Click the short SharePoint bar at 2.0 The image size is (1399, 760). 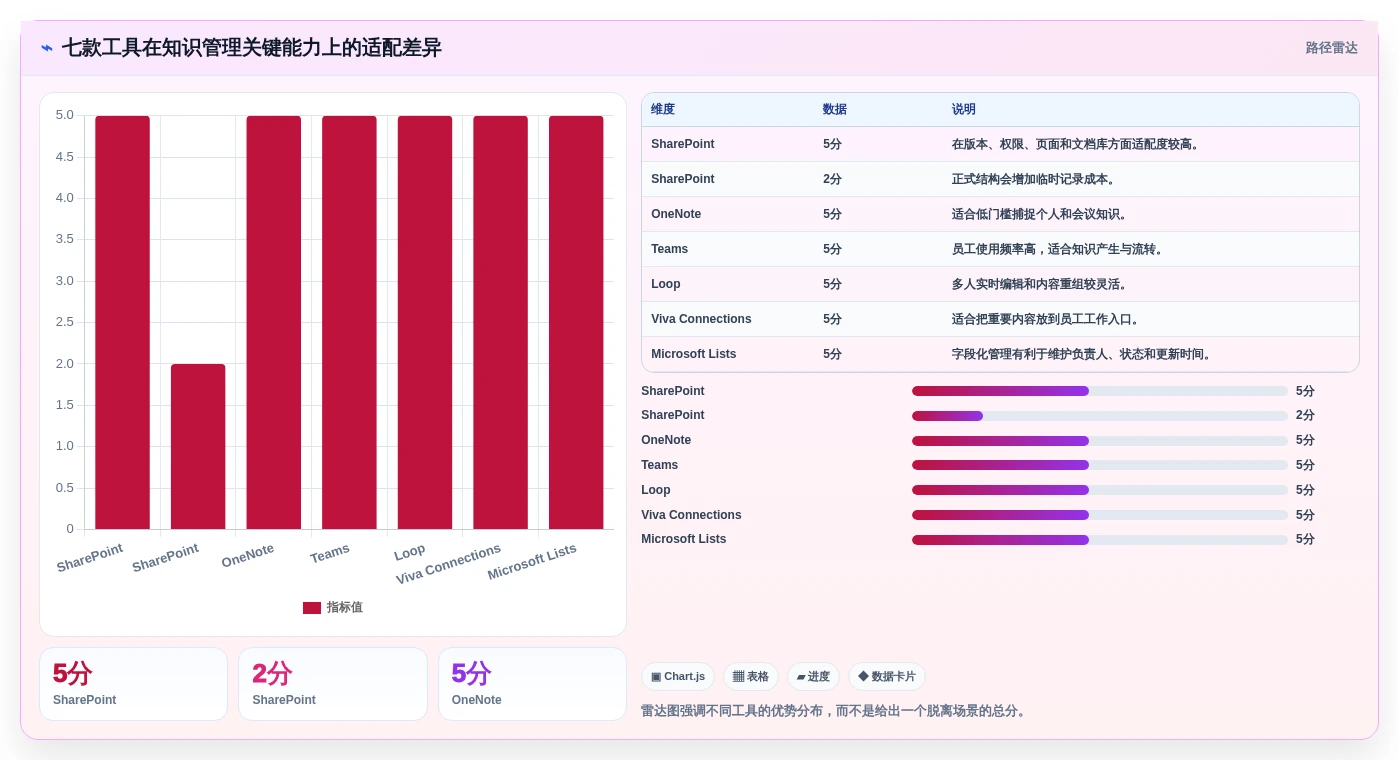[198, 447]
